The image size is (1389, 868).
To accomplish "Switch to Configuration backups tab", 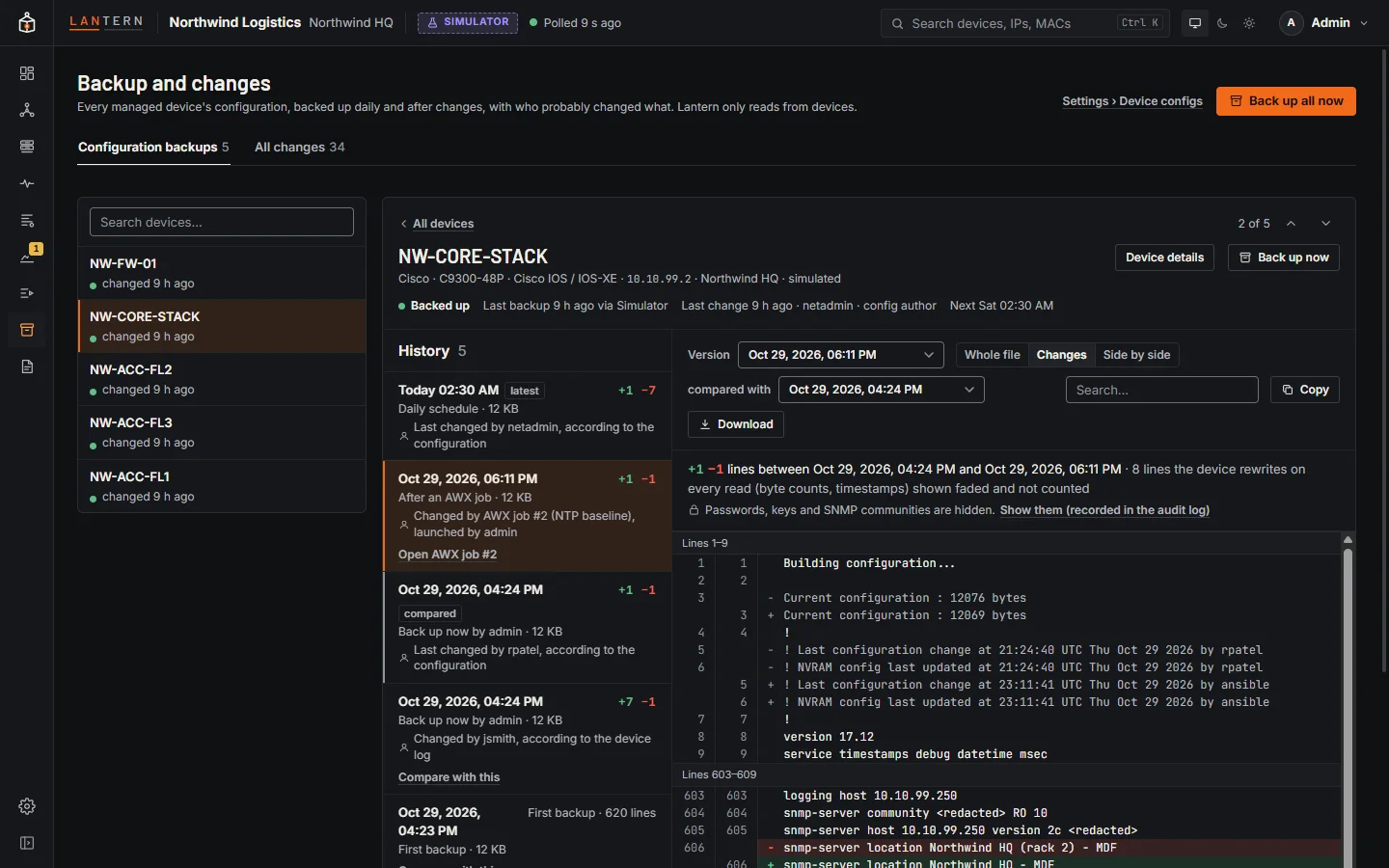I will point(153,148).
